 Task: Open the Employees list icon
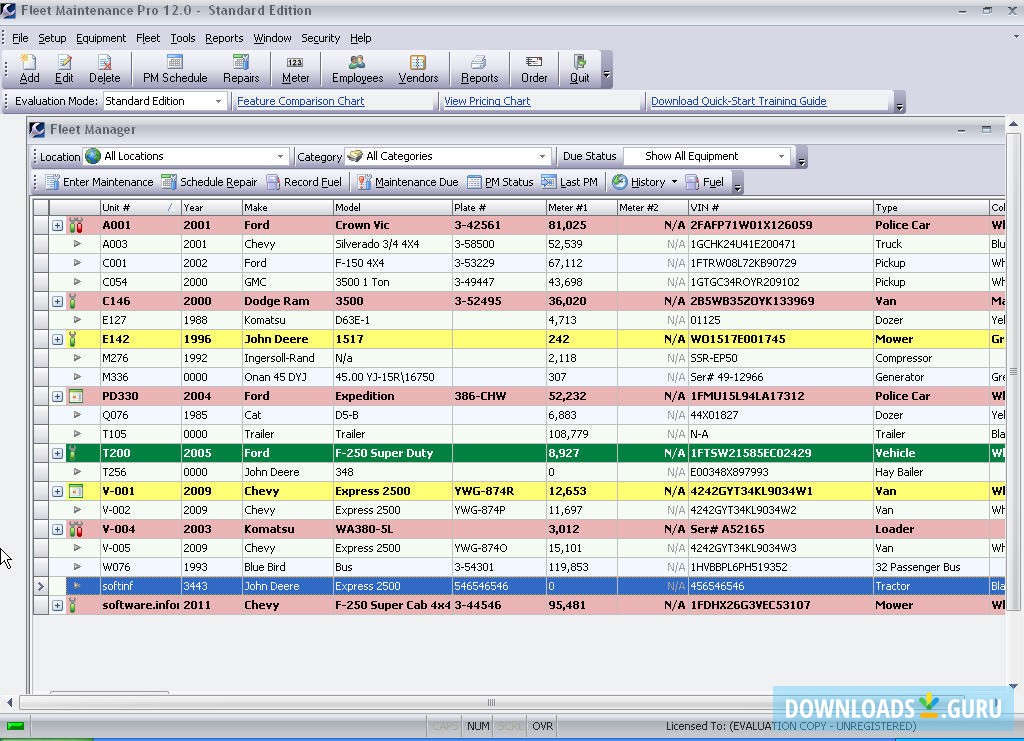coord(357,68)
